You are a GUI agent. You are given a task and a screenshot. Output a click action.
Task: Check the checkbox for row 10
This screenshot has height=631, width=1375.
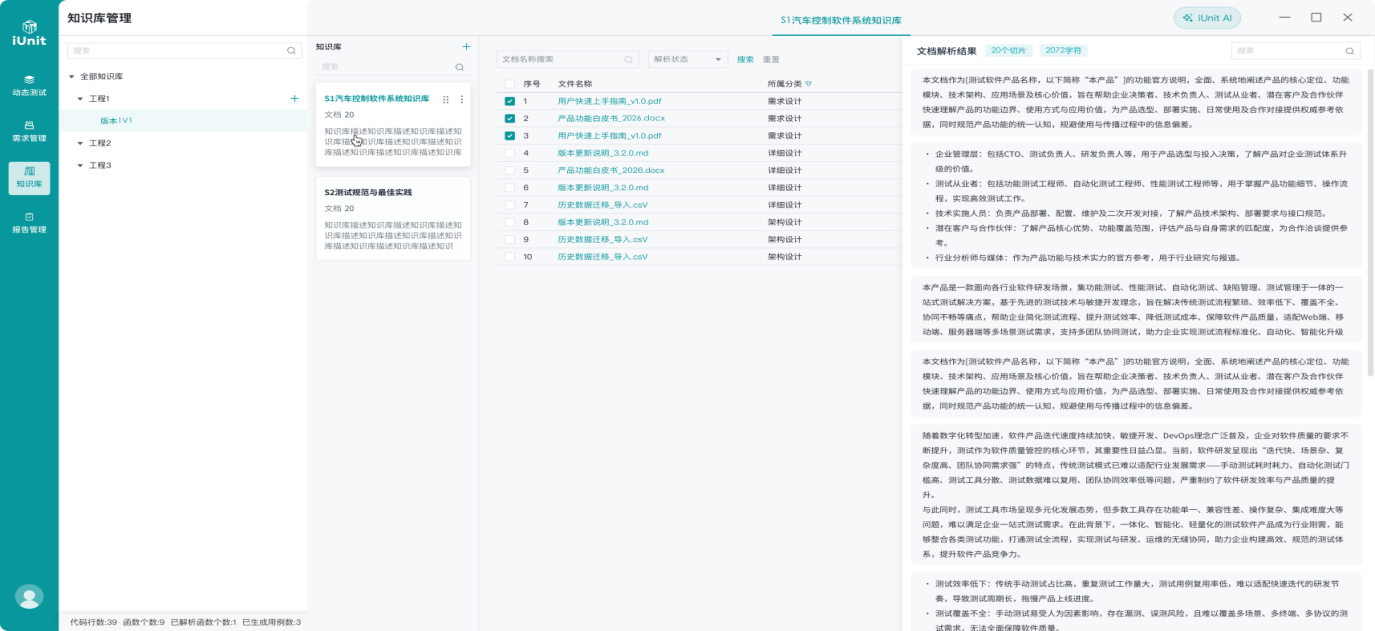coord(510,257)
